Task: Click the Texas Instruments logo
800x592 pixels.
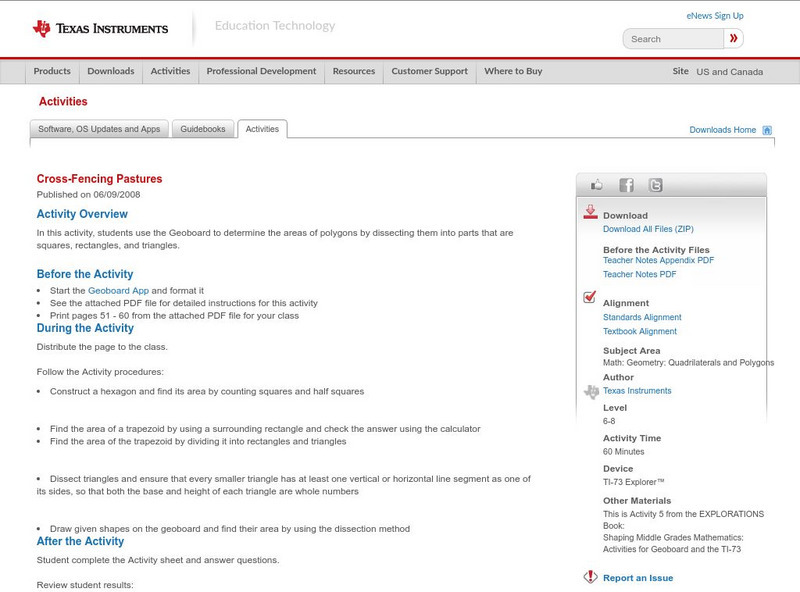Action: (x=100, y=29)
